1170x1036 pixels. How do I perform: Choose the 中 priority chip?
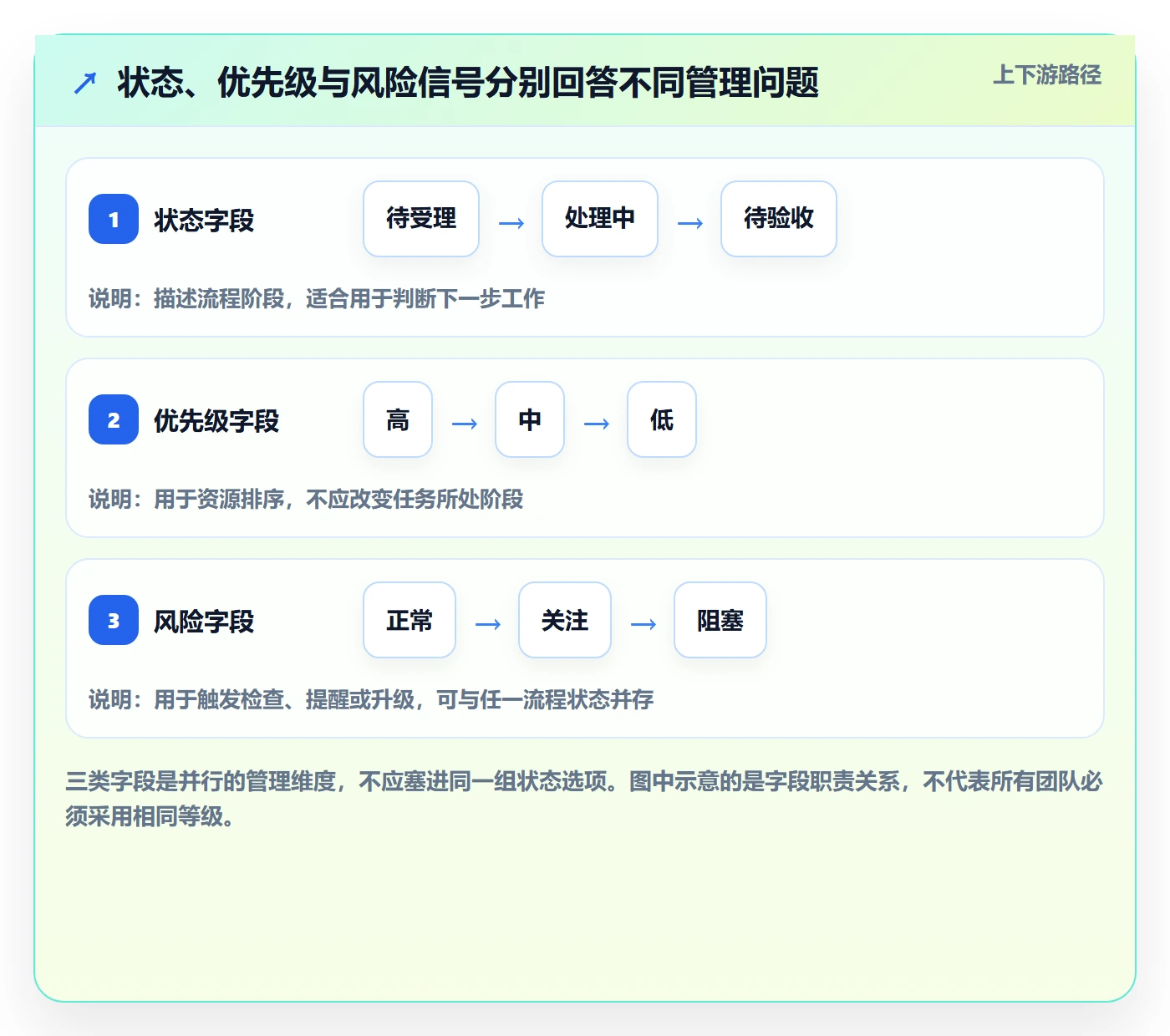tap(530, 419)
